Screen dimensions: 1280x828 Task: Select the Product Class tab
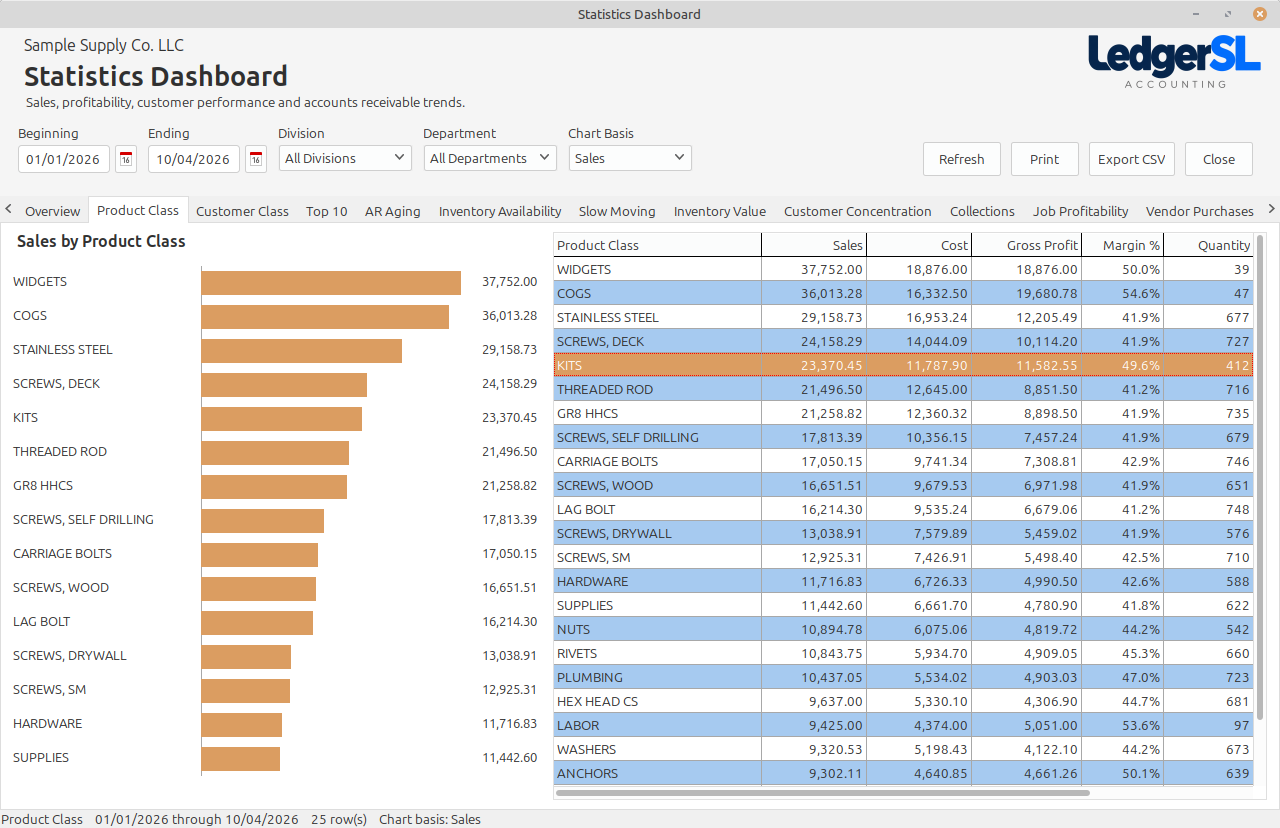[x=138, y=210]
